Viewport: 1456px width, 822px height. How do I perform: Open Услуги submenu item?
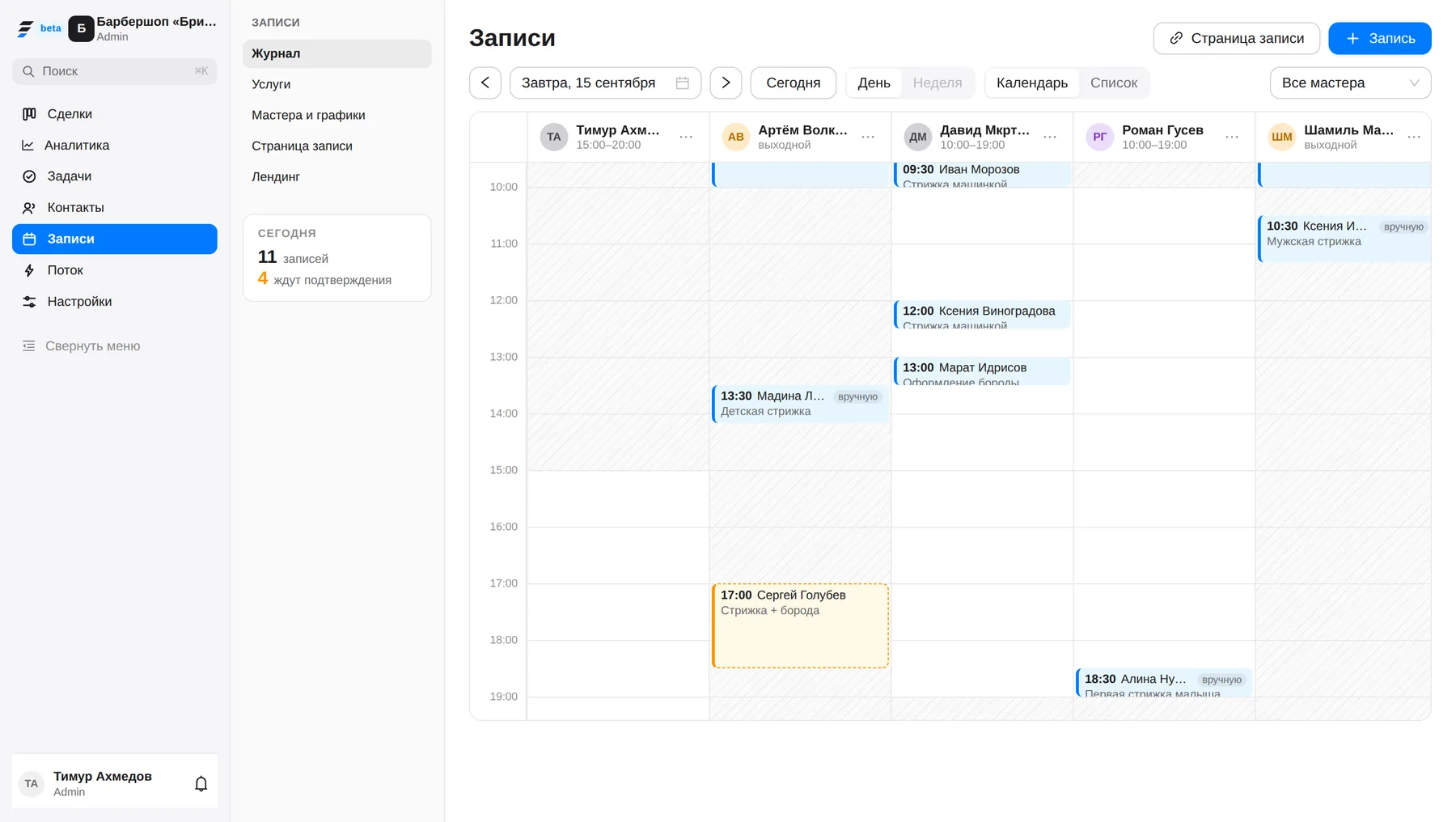(x=336, y=84)
